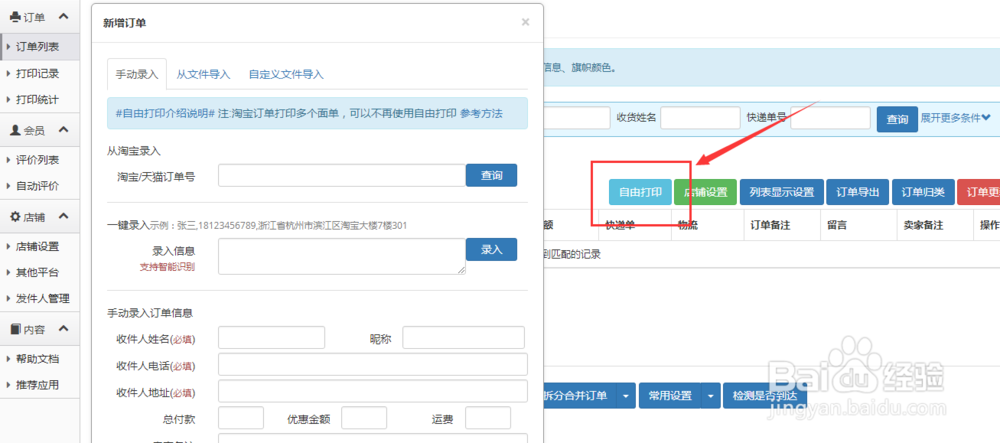Viewport: 1000px width, 443px height.
Task: Click the book icon beside 内容
Action: coord(15,330)
